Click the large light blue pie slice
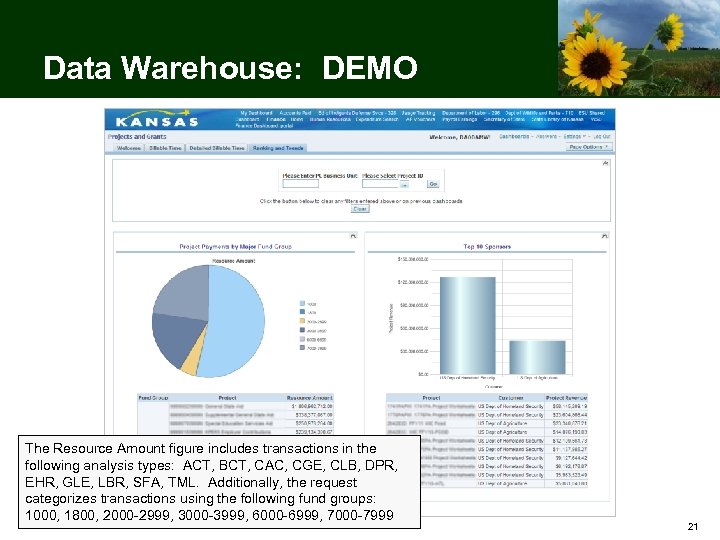This screenshot has width=720, height=540. coord(236,321)
